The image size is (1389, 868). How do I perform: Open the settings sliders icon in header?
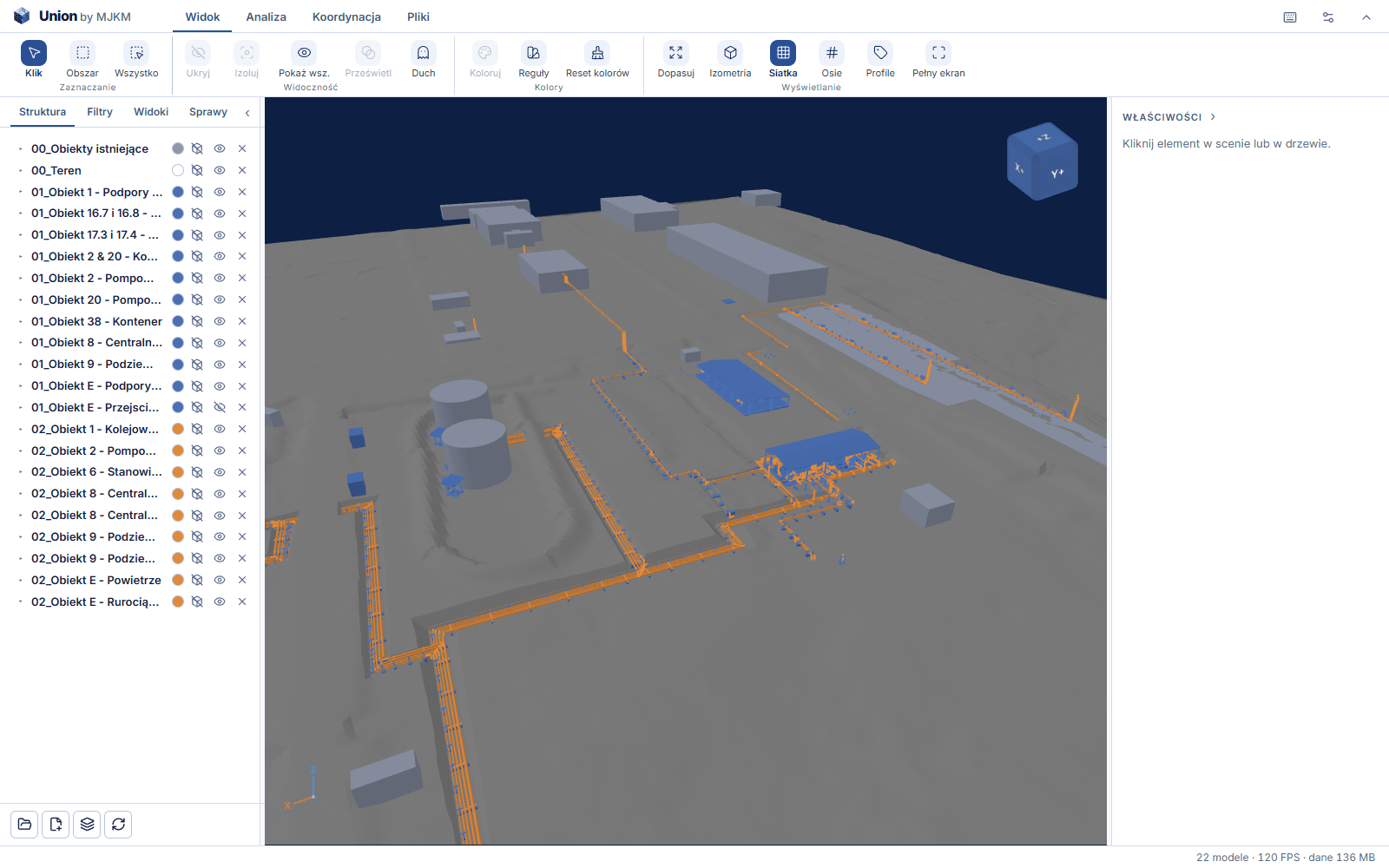tap(1328, 17)
